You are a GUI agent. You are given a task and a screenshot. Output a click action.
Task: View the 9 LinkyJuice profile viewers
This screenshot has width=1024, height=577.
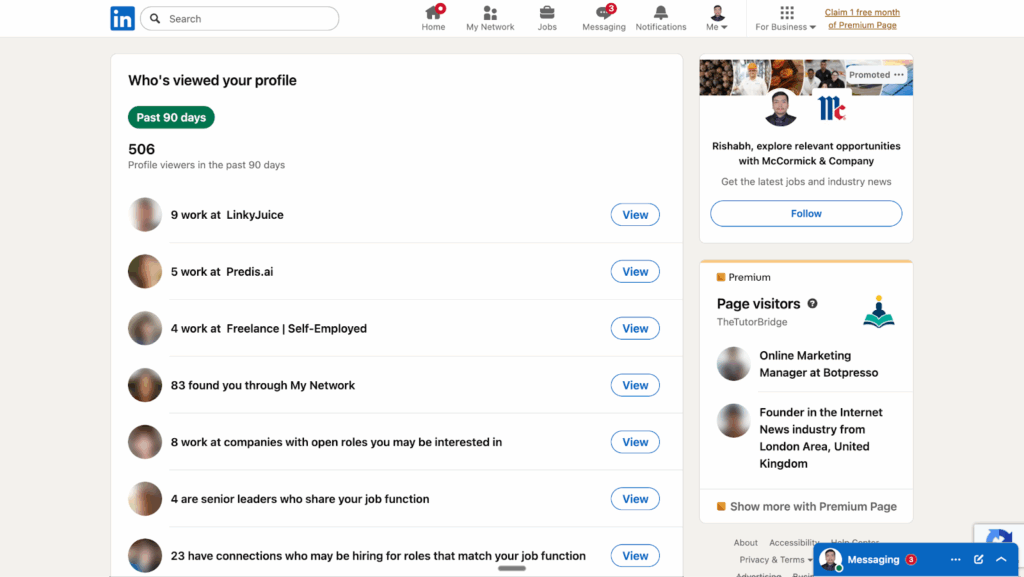tap(635, 215)
